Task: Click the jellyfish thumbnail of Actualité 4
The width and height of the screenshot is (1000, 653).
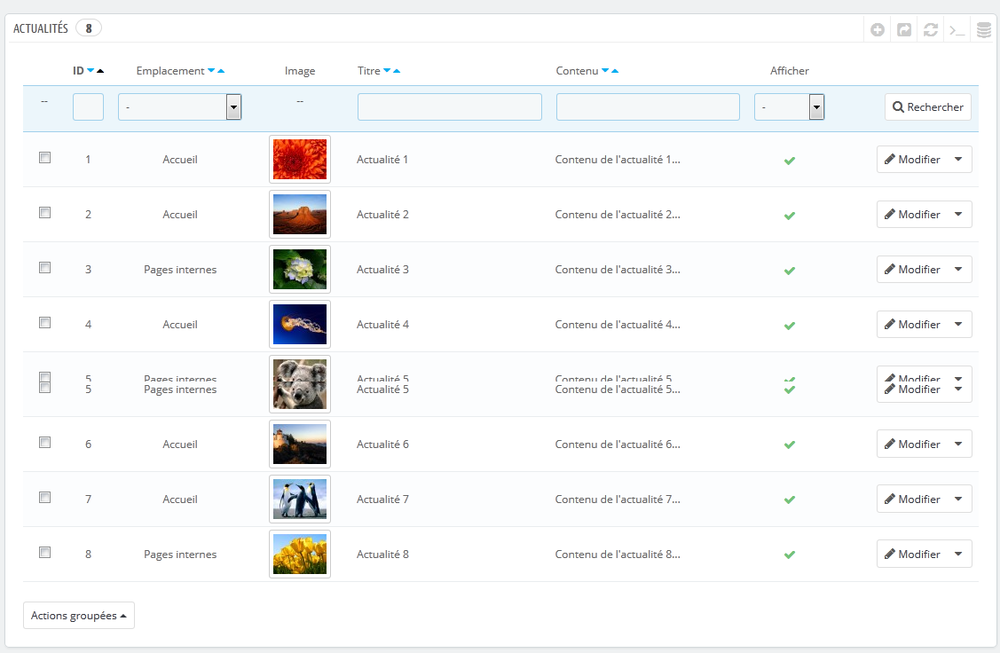Action: 300,324
